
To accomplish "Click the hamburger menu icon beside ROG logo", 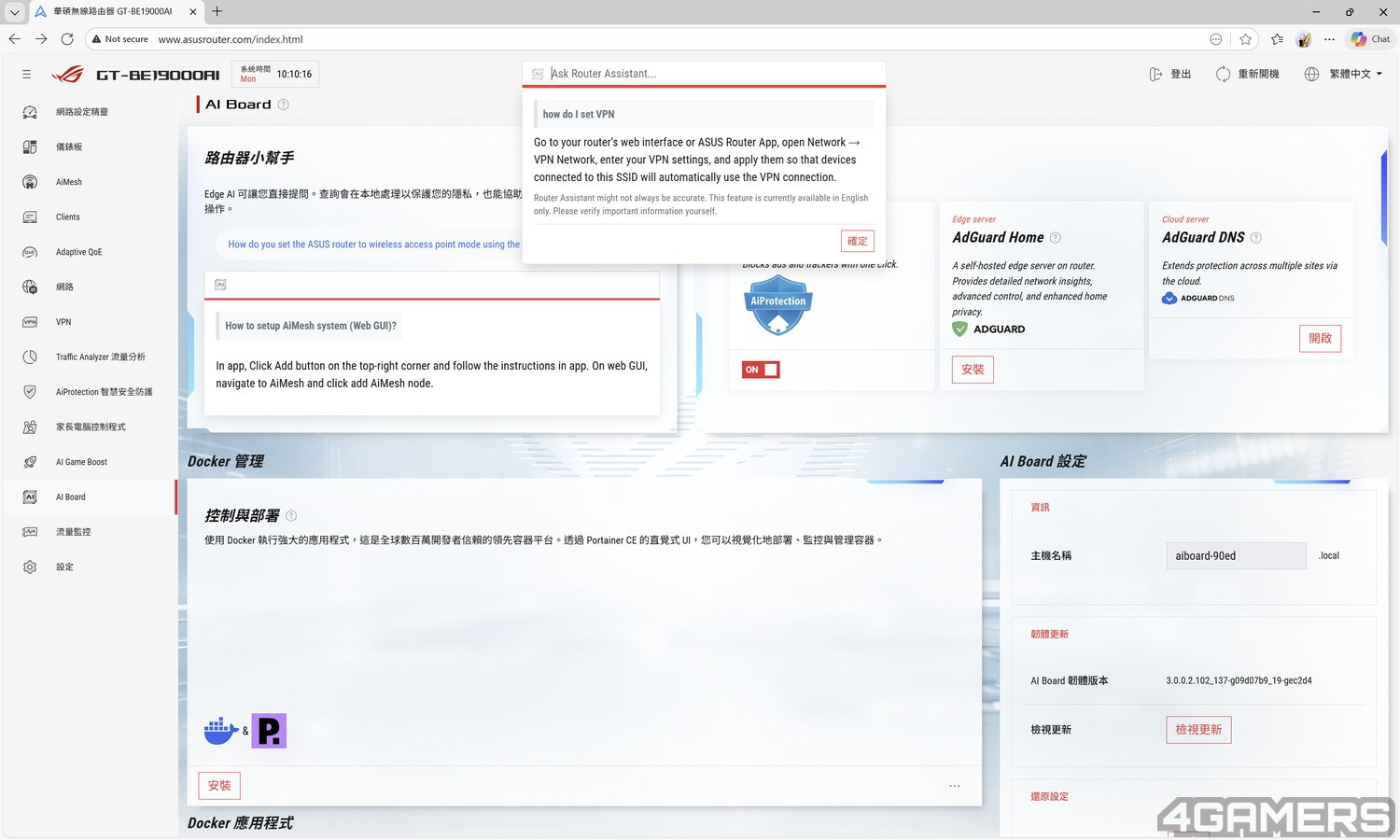I will tap(26, 75).
